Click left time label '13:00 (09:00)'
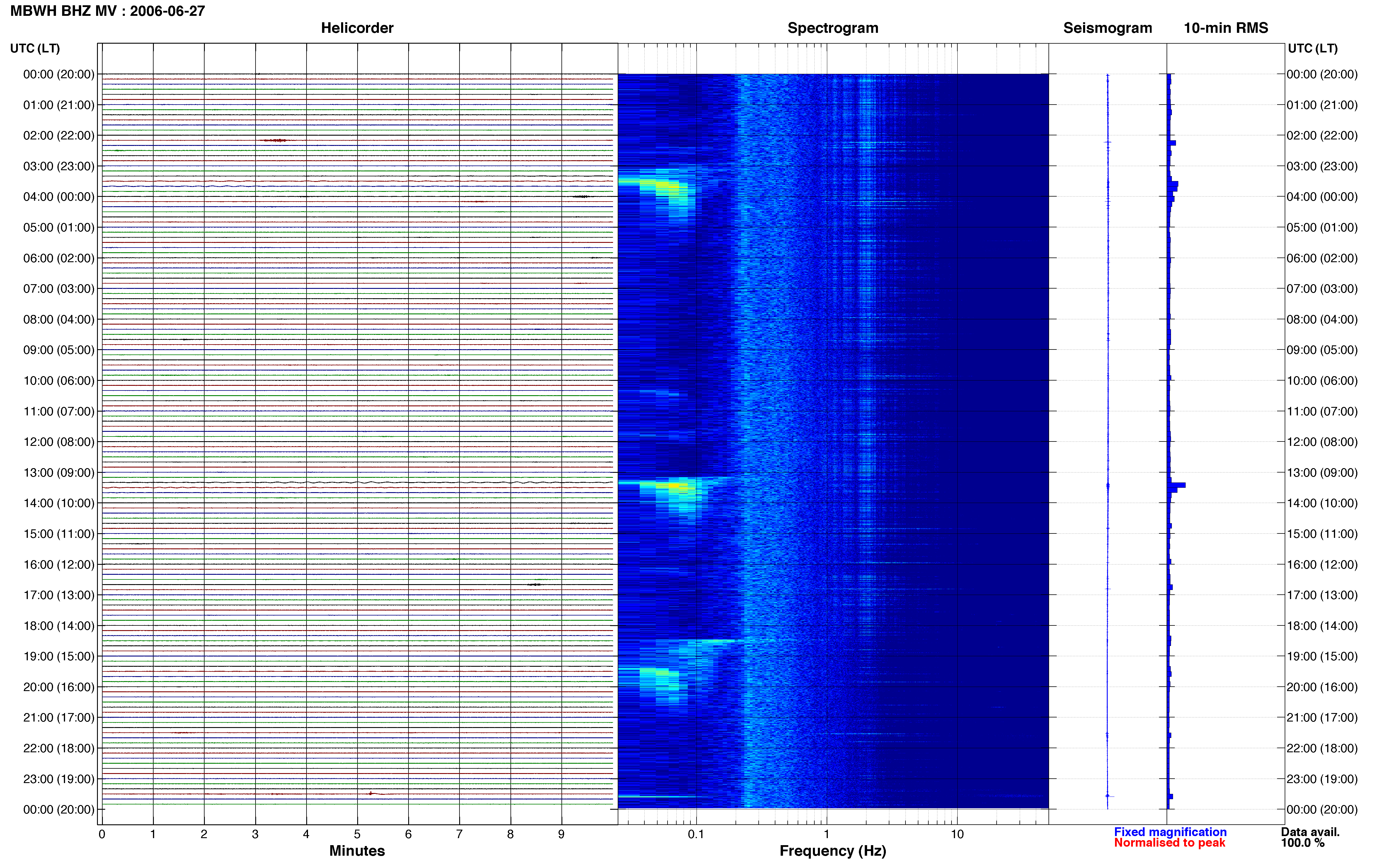Viewport: 1389px width, 868px height. (x=59, y=473)
